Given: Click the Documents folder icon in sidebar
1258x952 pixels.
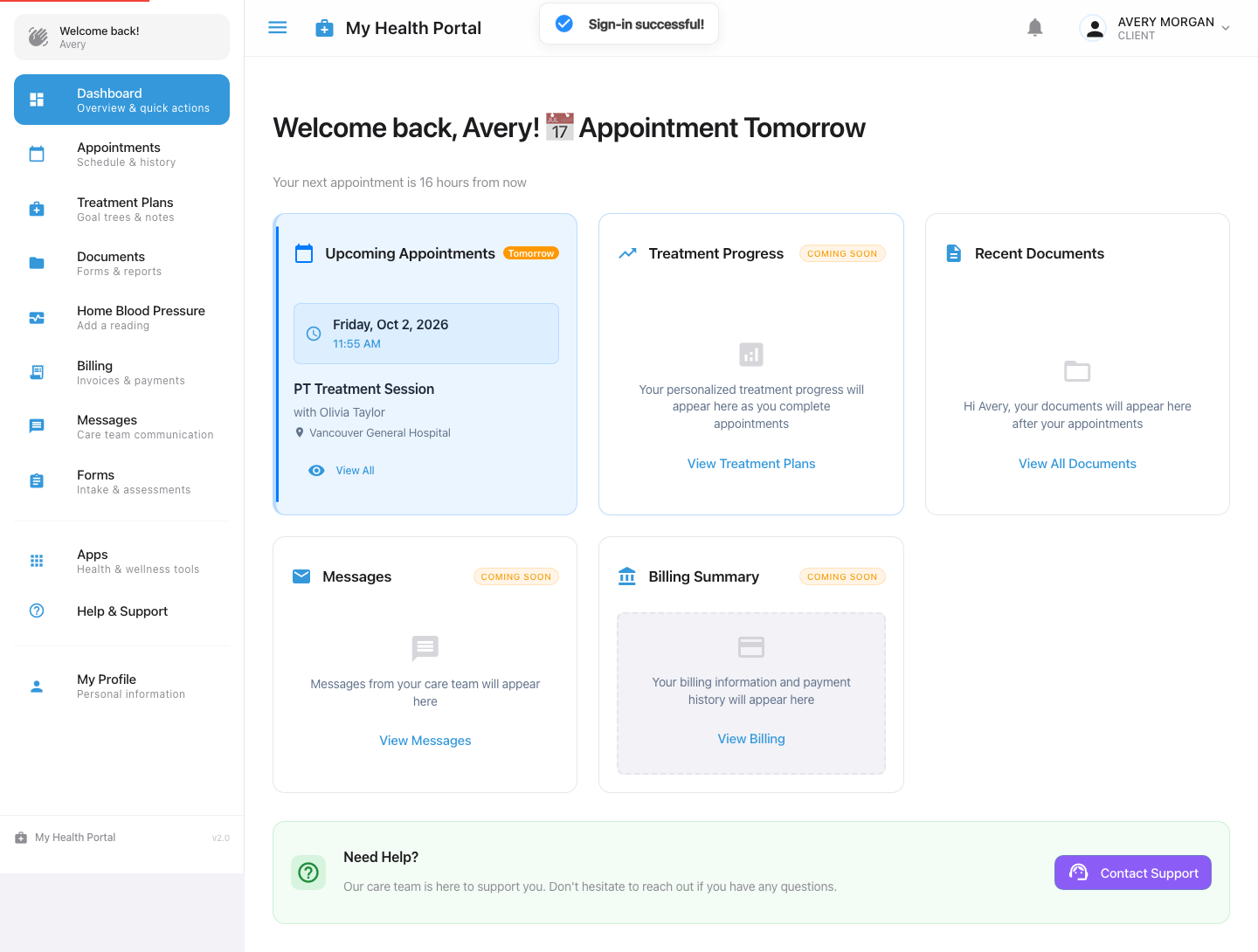Looking at the screenshot, I should (37, 264).
